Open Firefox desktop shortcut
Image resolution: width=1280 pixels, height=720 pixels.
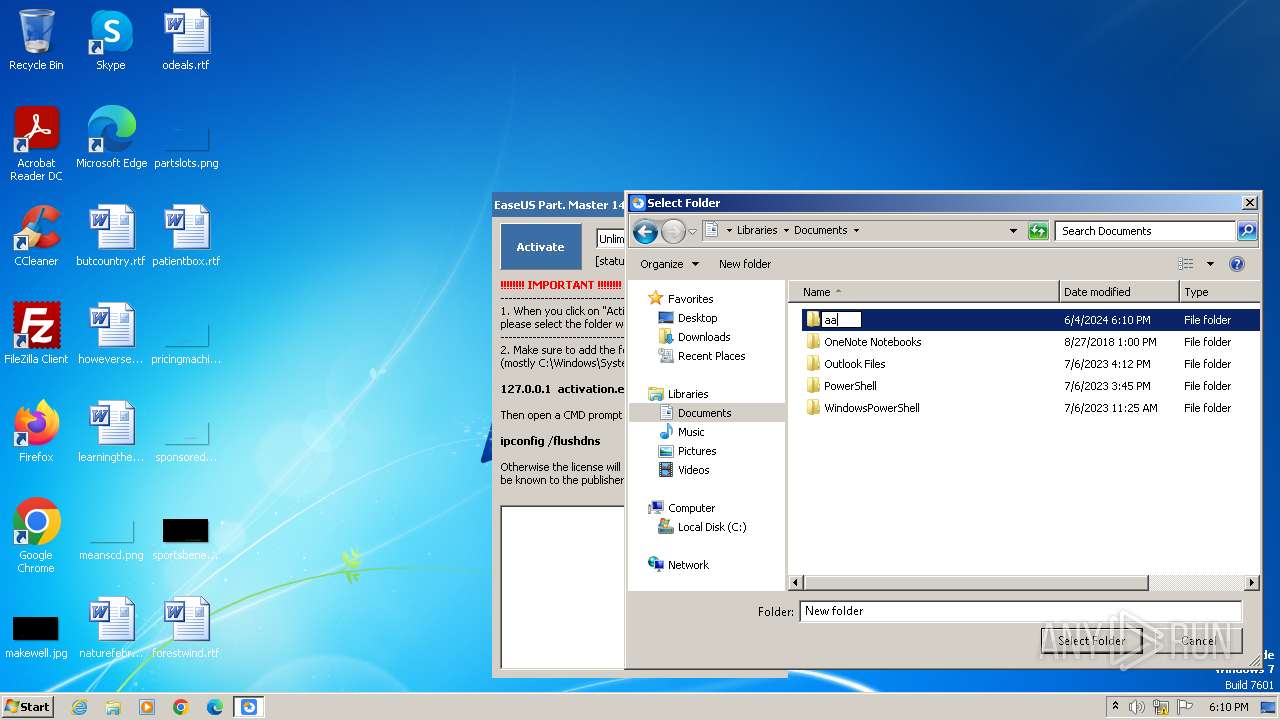coord(36,431)
